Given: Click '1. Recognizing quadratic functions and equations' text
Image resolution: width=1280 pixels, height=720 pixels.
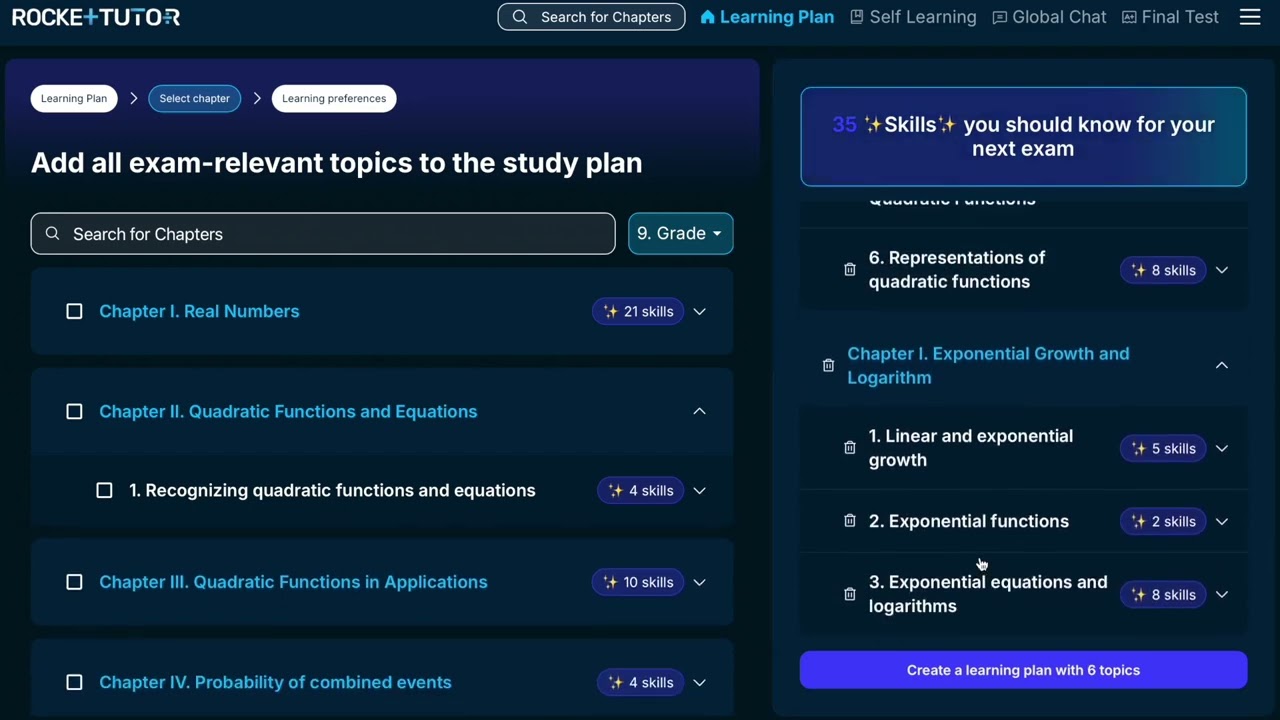Looking at the screenshot, I should click(332, 491).
